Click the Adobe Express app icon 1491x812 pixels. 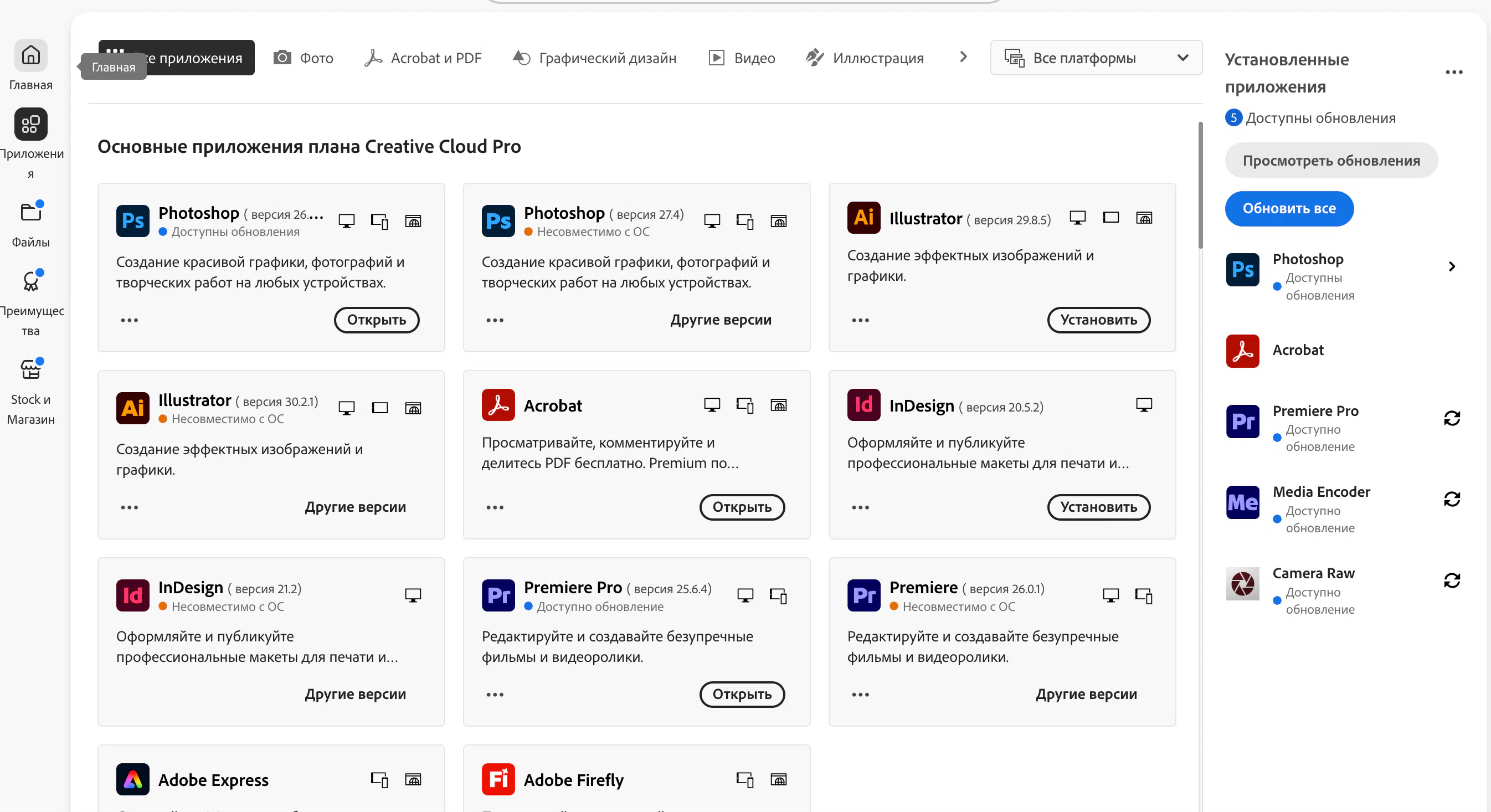pyautogui.click(x=132, y=779)
